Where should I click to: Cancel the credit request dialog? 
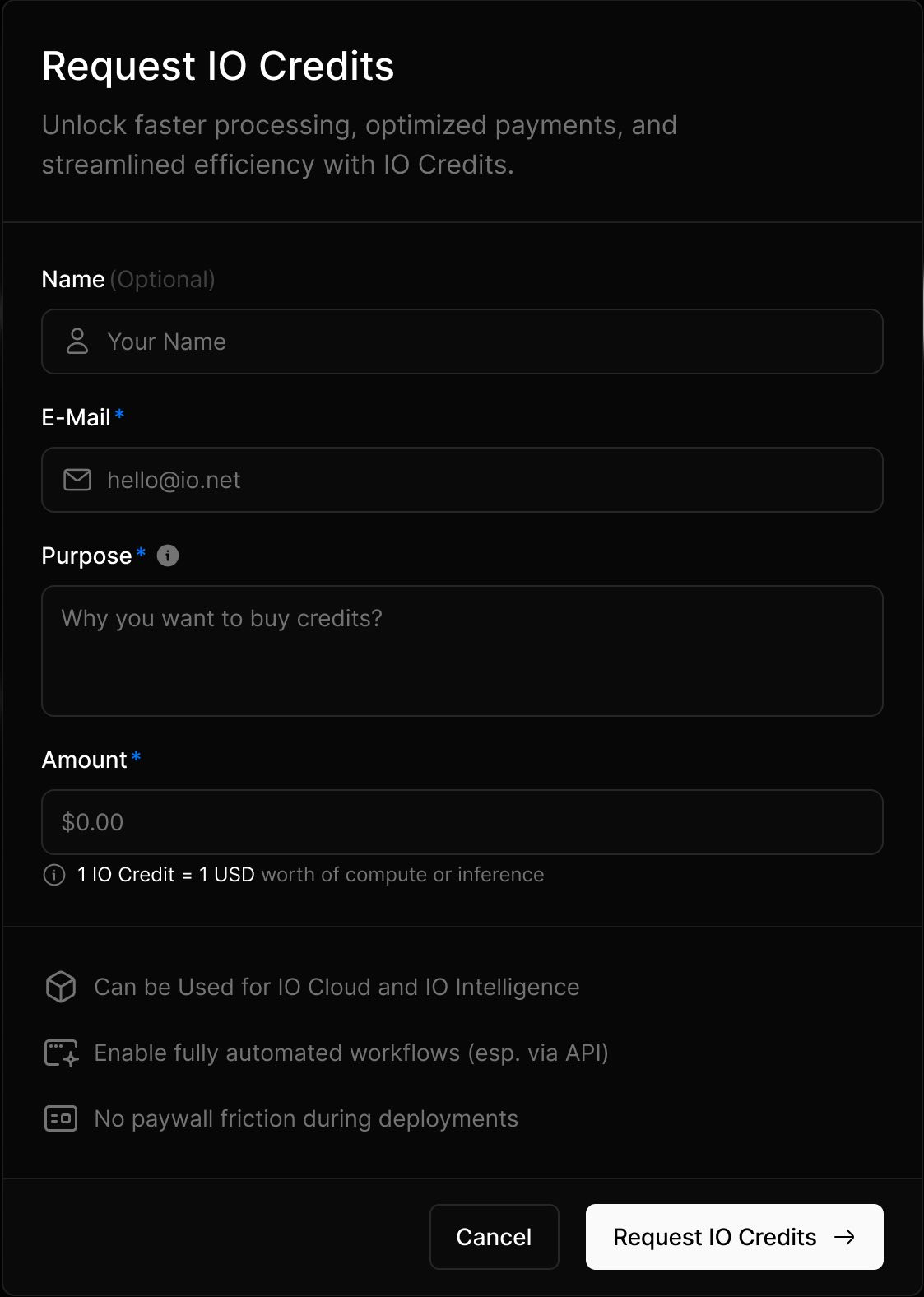point(495,1237)
